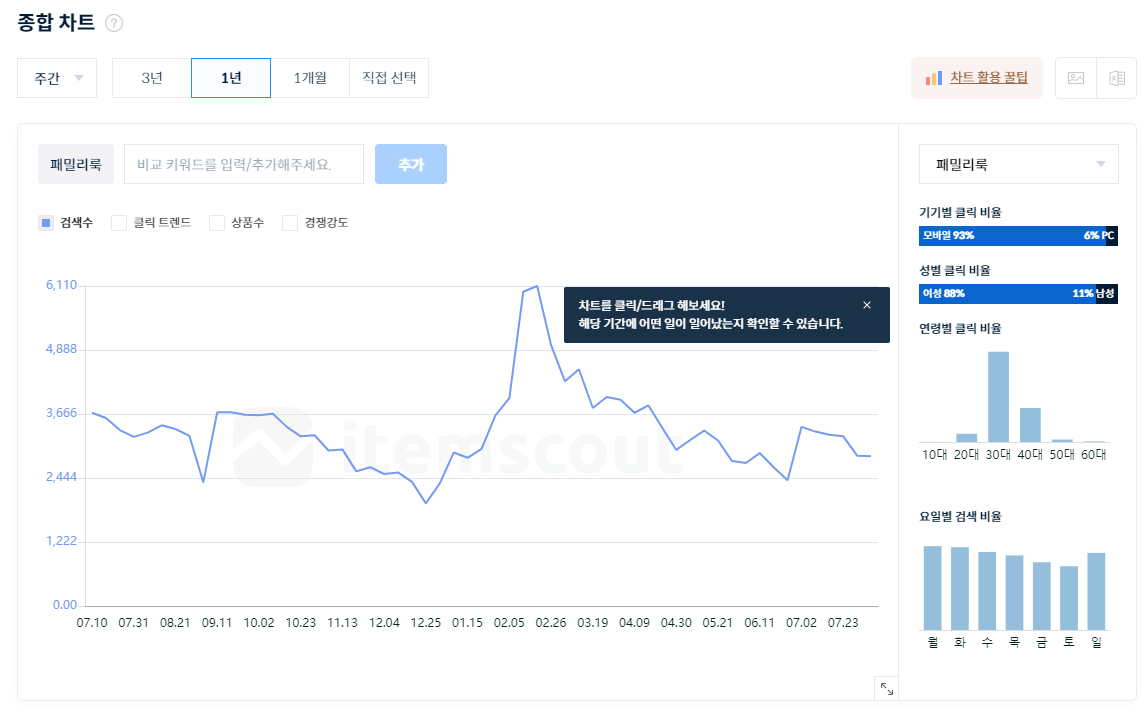
Task: Click the comparison keyword input field
Action: point(244,165)
